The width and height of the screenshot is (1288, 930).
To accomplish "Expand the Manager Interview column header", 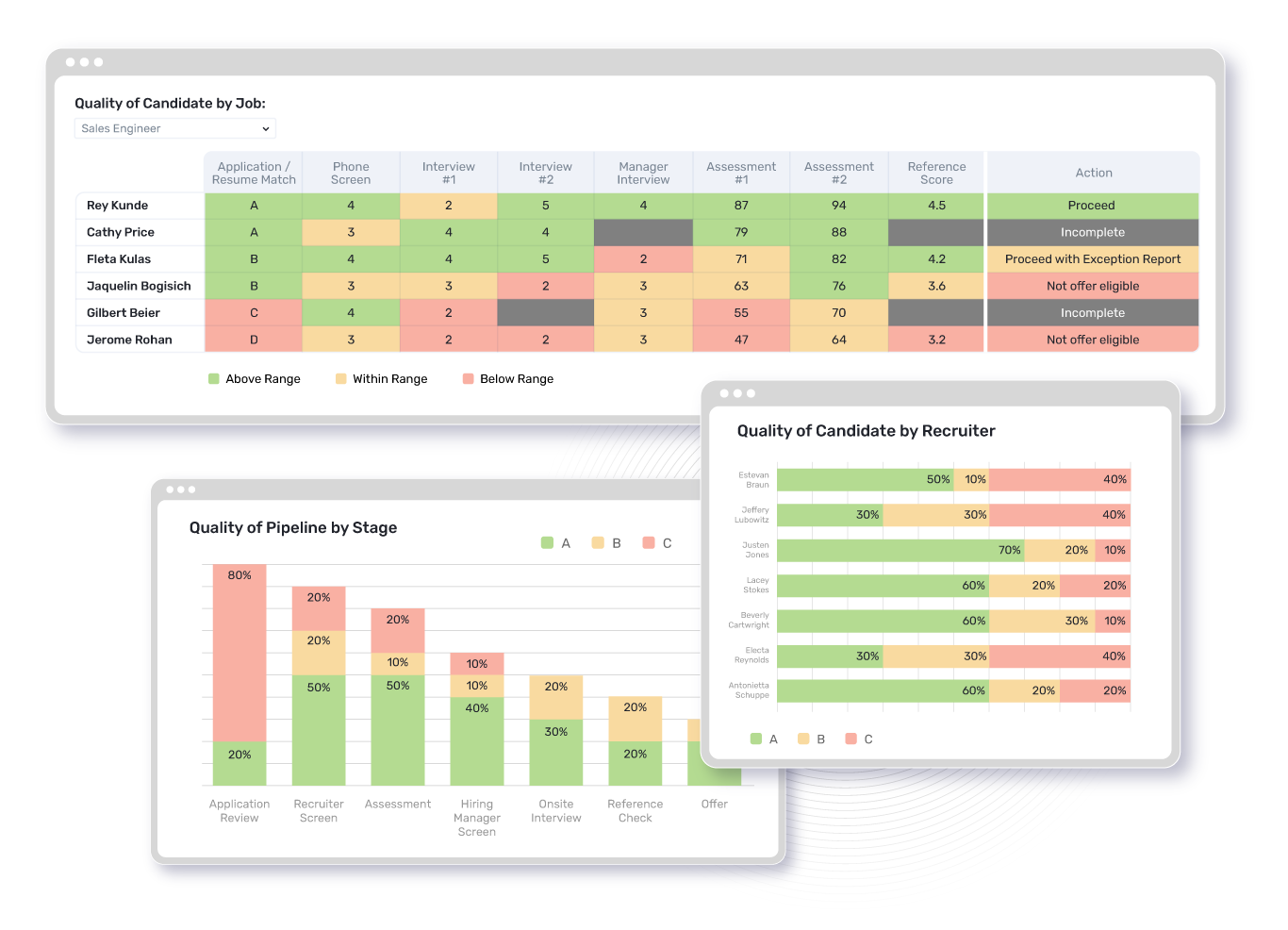I will (x=643, y=172).
